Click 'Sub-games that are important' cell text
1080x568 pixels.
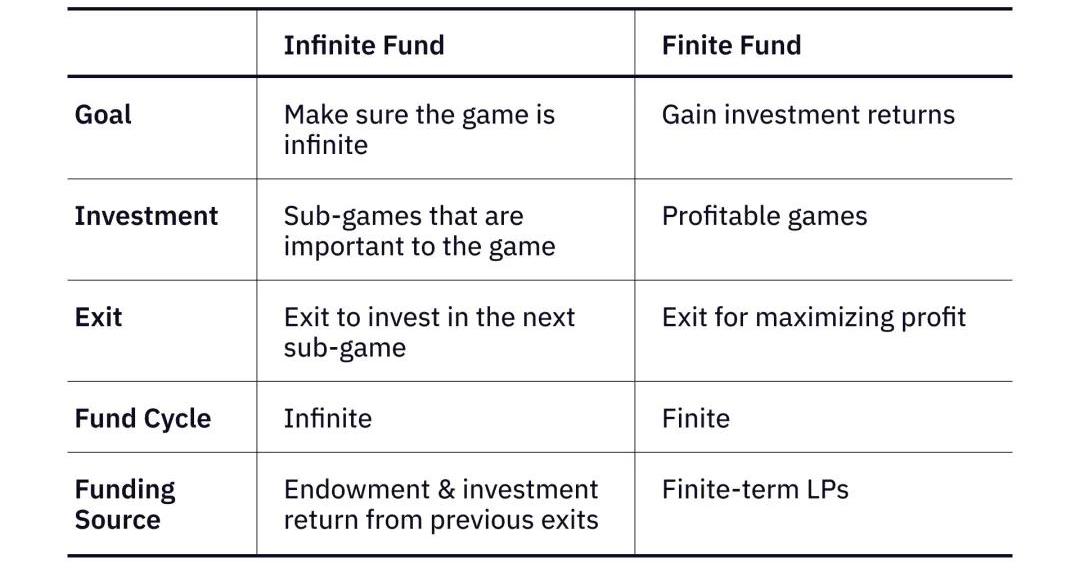[419, 231]
